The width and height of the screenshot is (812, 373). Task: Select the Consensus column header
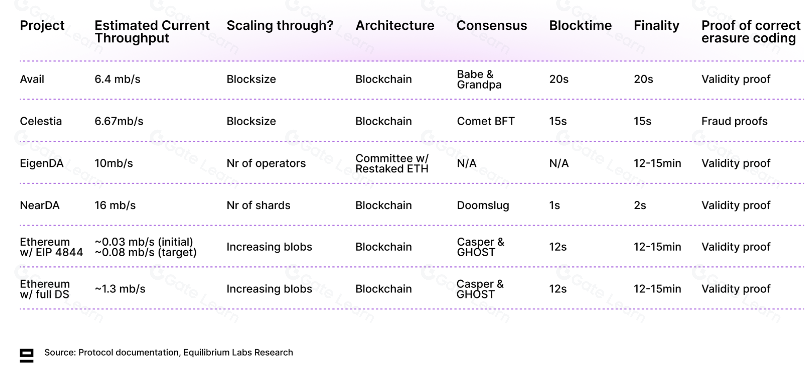coord(491,25)
